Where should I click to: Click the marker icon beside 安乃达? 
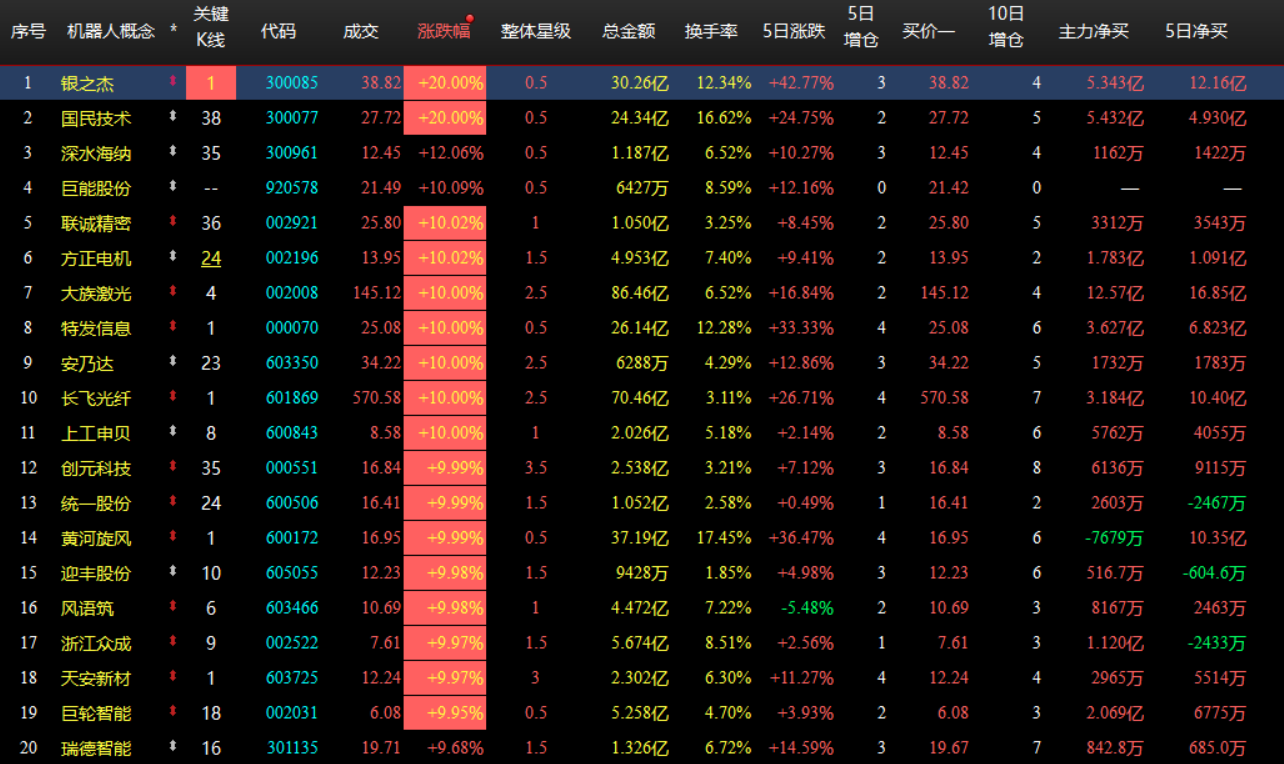click(173, 362)
